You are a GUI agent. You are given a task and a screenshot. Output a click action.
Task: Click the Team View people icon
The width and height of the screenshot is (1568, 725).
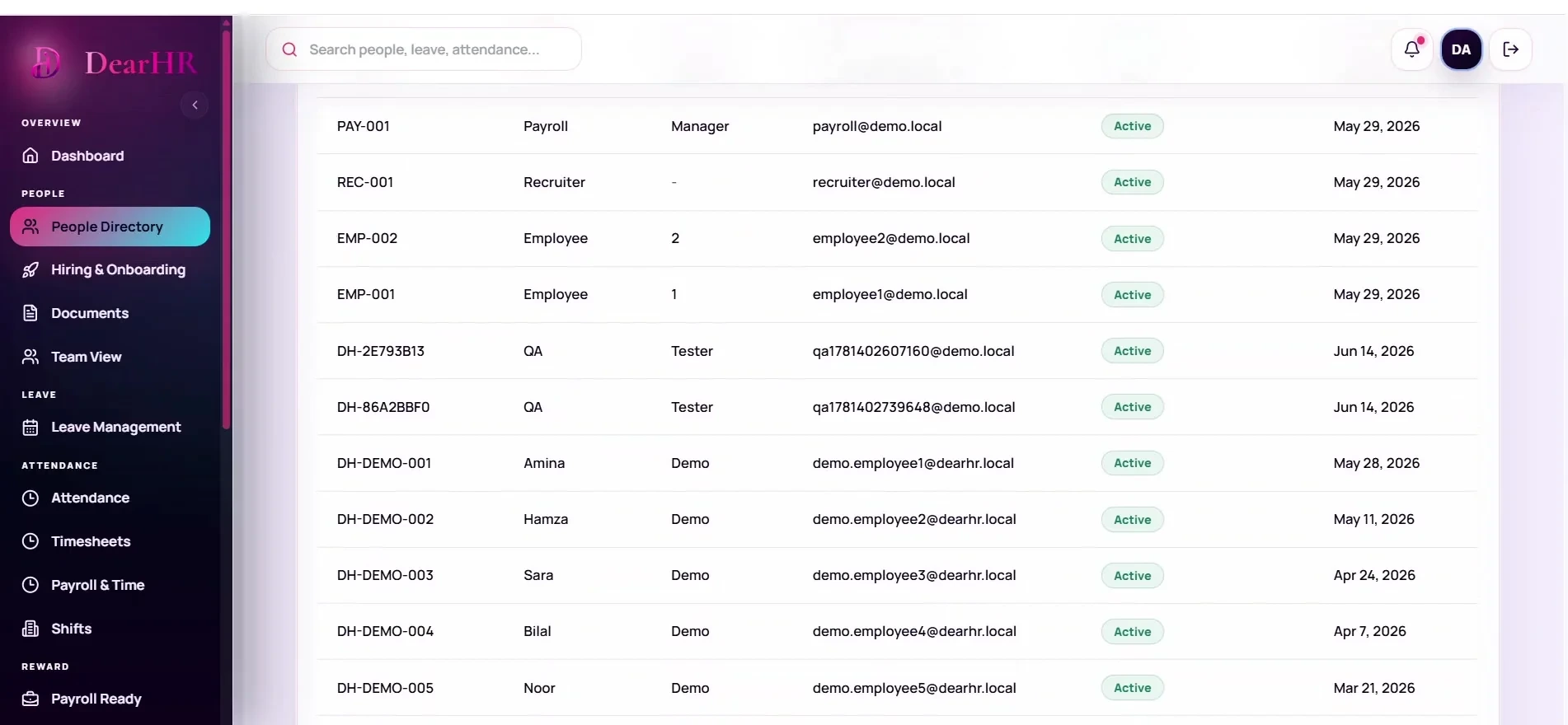coord(31,357)
